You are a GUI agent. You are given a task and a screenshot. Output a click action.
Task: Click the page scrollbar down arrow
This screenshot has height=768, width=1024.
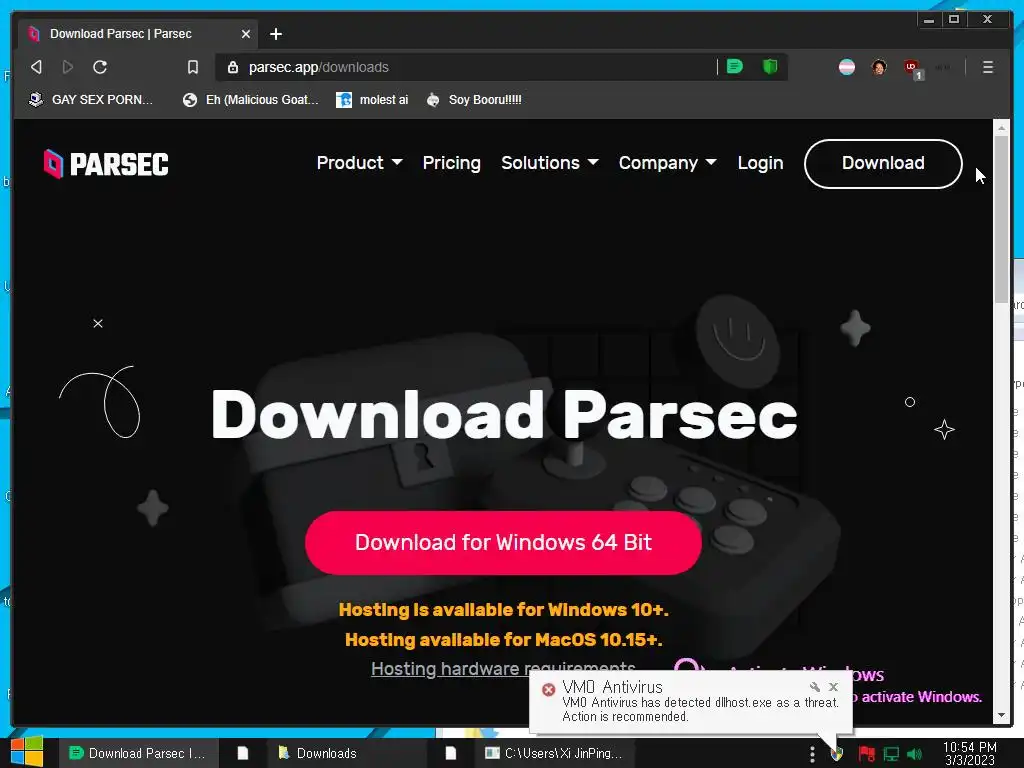(1002, 716)
